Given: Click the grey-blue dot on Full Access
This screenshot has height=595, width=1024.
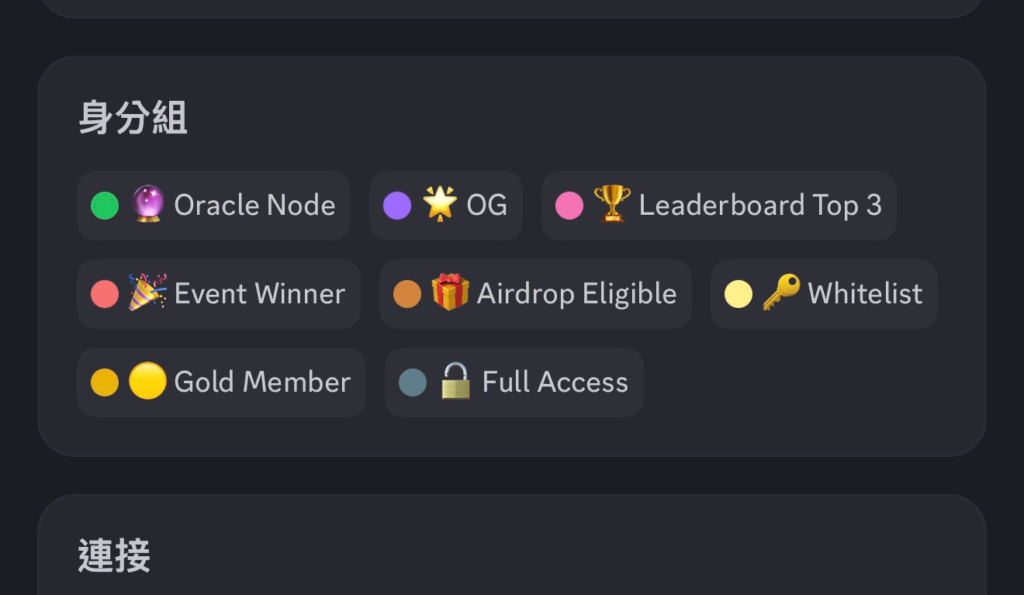Looking at the screenshot, I should tap(412, 382).
